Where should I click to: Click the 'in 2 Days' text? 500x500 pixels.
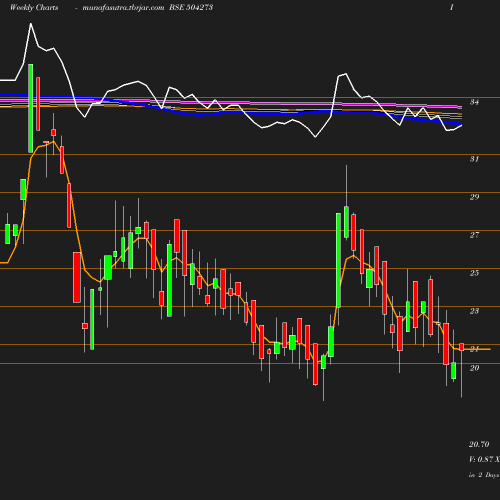(x=484, y=475)
